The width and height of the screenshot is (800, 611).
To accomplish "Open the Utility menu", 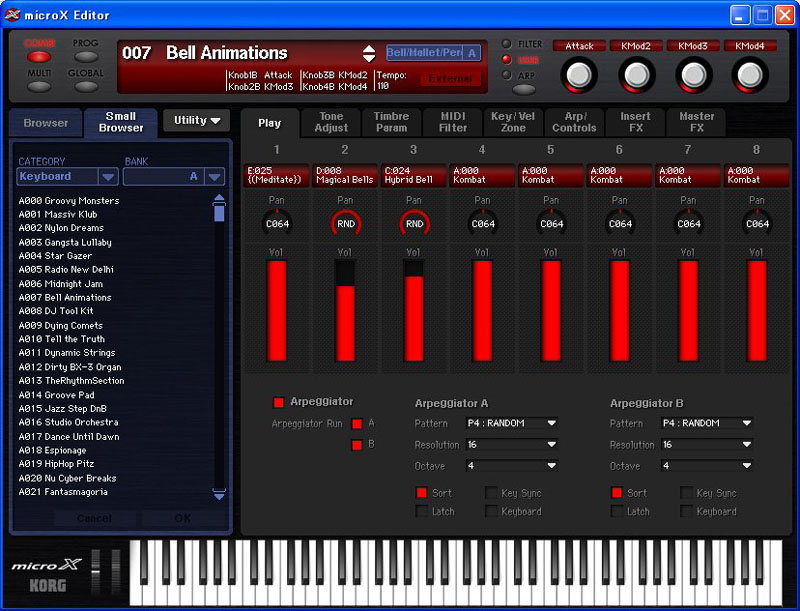I will click(196, 120).
